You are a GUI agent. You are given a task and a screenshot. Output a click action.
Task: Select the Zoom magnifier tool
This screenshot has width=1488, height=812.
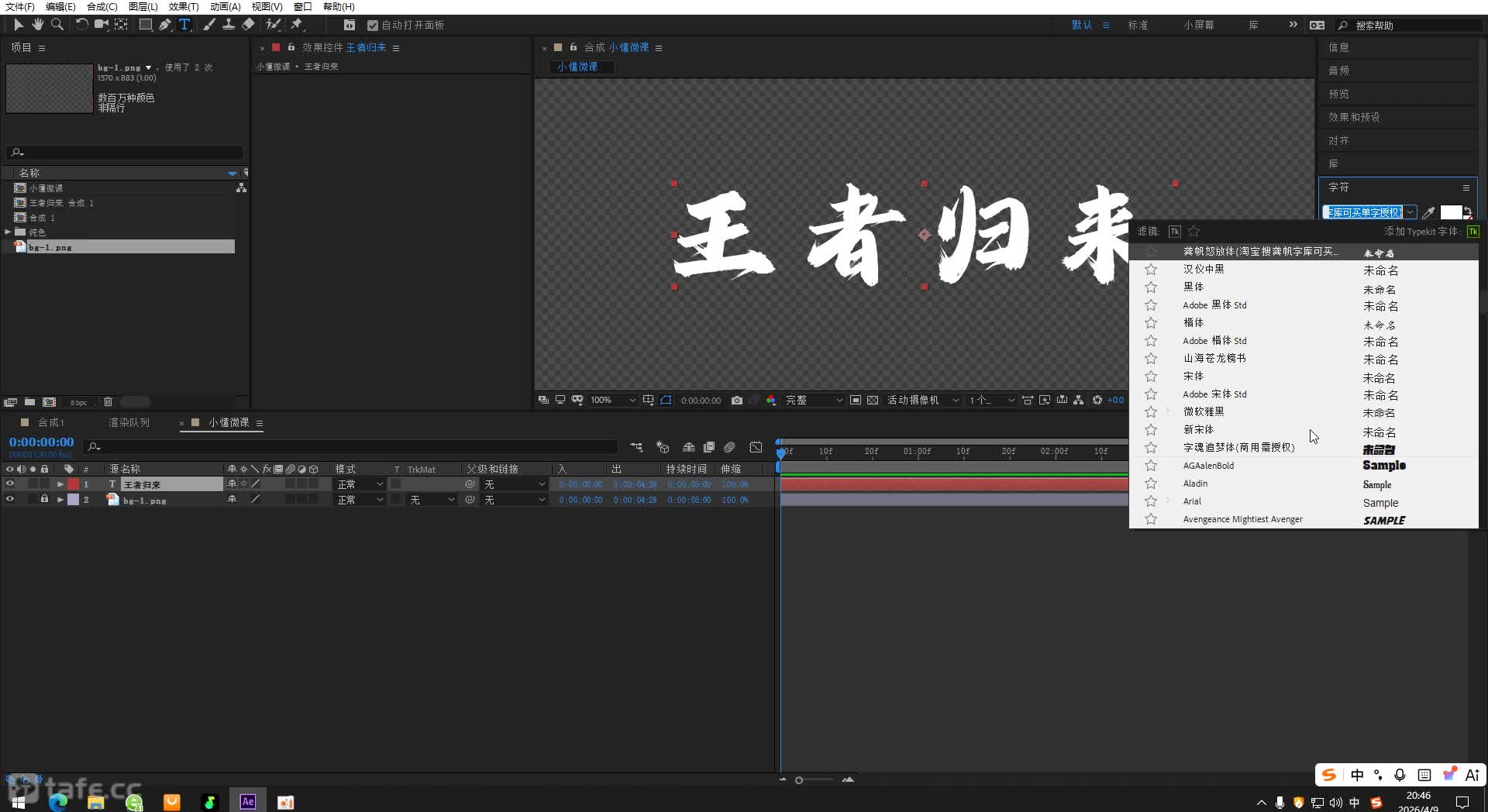pyautogui.click(x=57, y=25)
